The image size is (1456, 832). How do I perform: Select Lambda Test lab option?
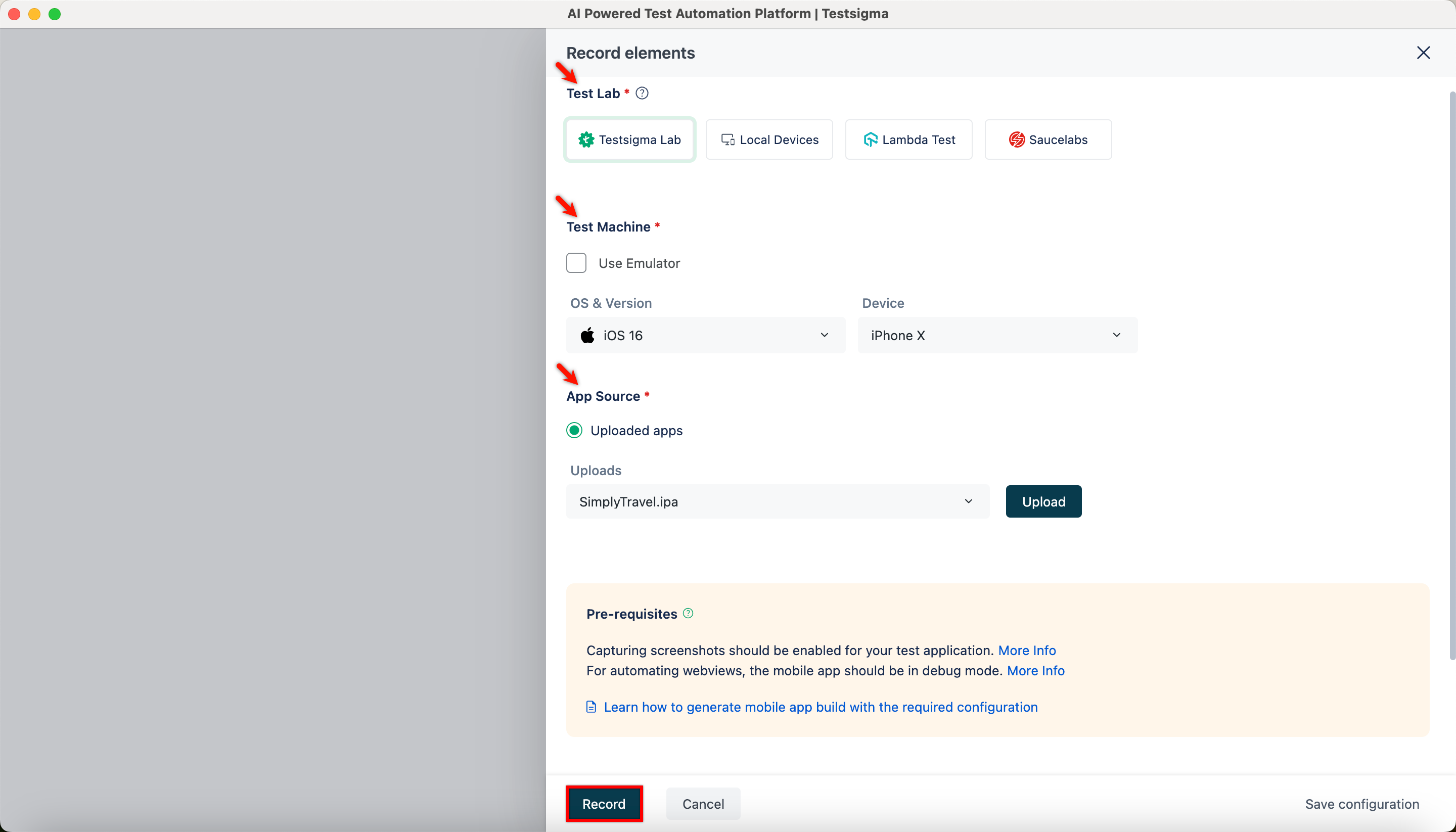click(908, 140)
